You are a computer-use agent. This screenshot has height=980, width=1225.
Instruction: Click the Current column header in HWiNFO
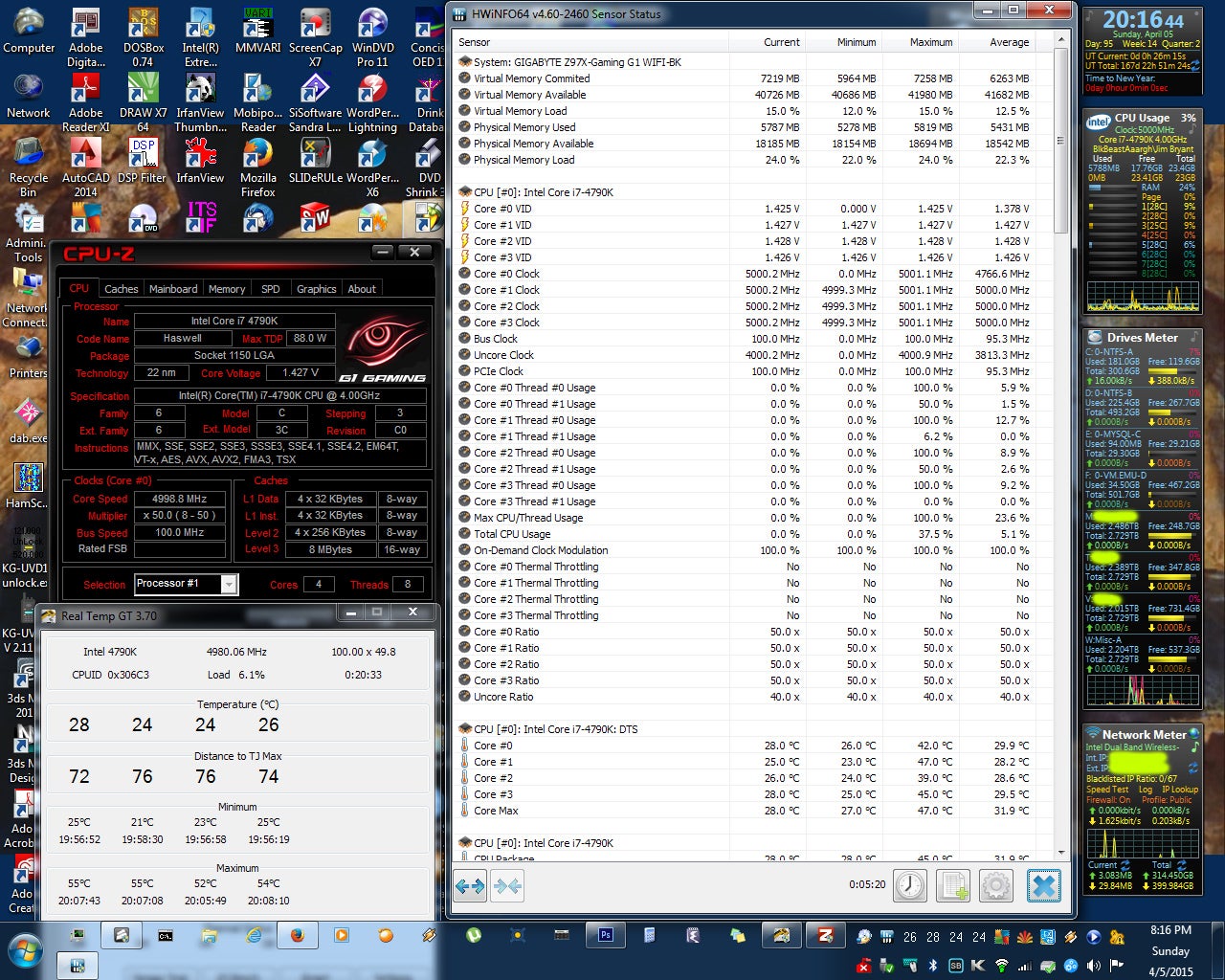768,42
